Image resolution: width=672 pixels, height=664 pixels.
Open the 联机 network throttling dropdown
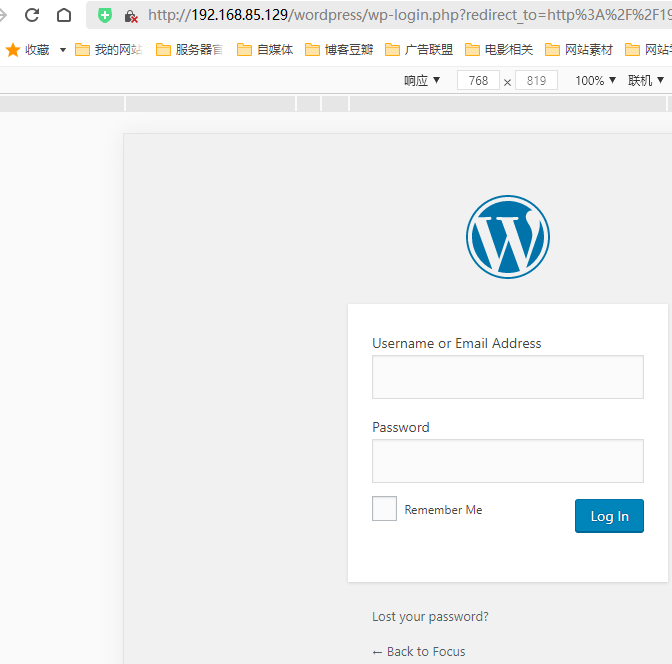coord(645,81)
